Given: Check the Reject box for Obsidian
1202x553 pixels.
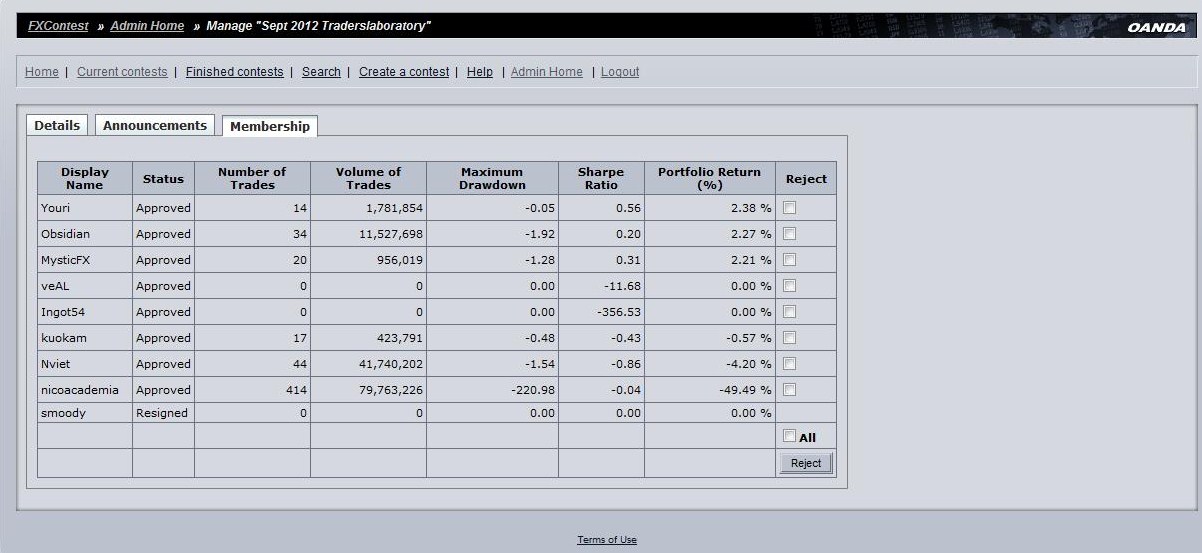Looking at the screenshot, I should pos(789,234).
